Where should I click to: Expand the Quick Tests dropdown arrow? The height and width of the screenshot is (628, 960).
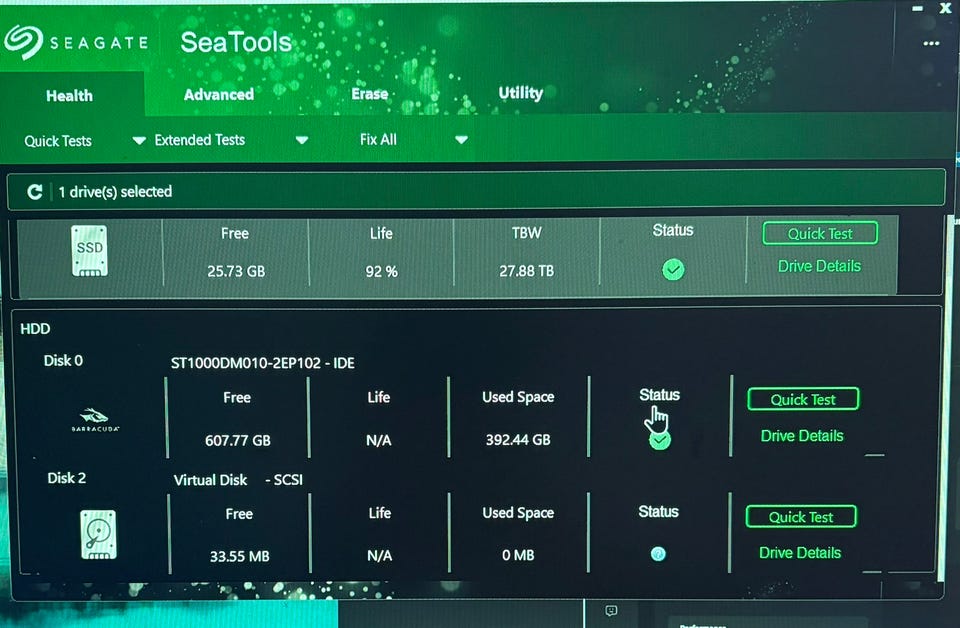click(x=139, y=141)
